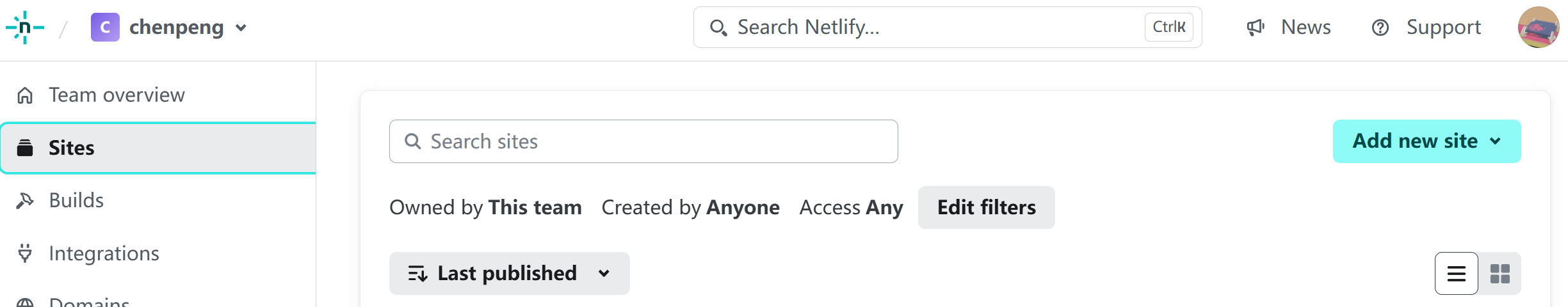Click the Team overview home icon
Screen dimensions: 1568x307
[x=25, y=95]
